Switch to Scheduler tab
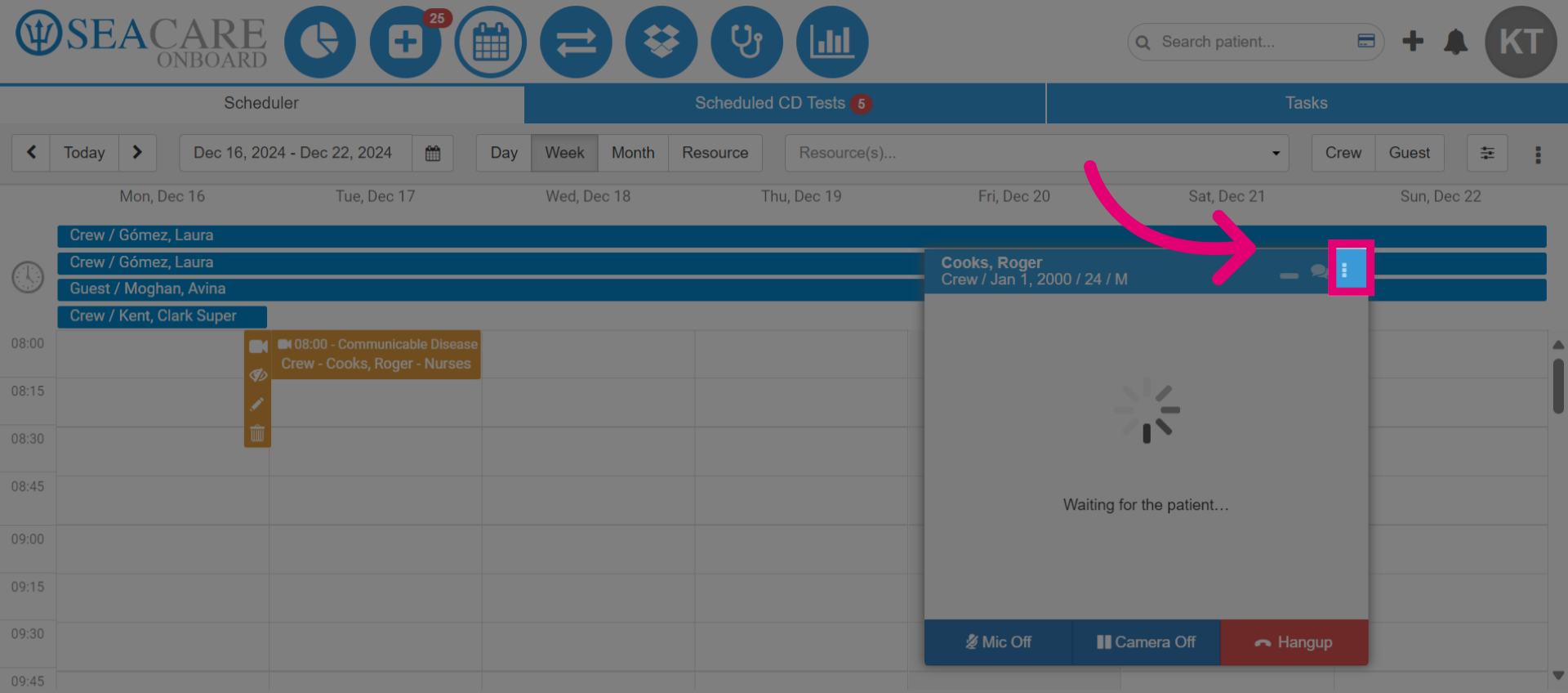 pos(261,103)
